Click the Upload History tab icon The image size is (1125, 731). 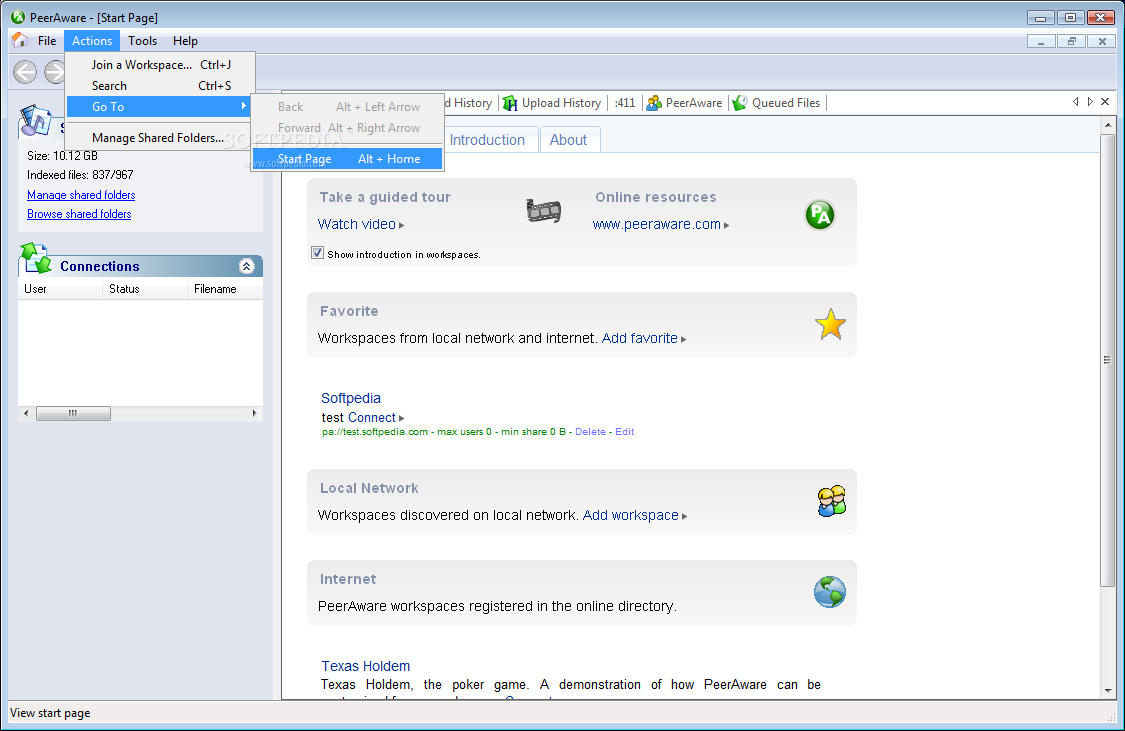[x=509, y=103]
